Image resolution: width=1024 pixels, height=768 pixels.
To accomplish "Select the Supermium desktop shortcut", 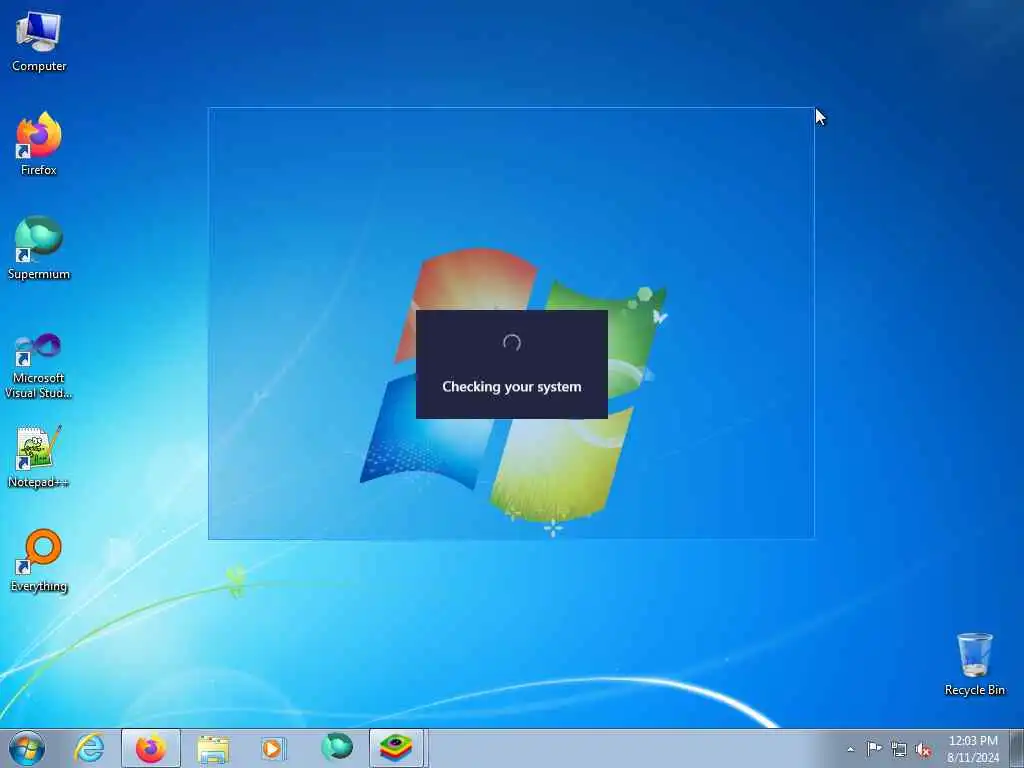I will coord(39,248).
